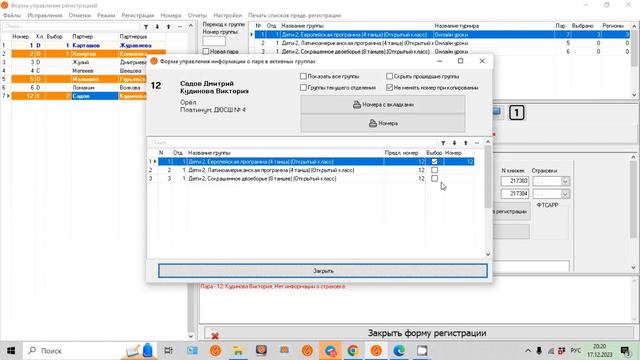Viewport: 640px width, 360px height.
Task: Open Windows Start menu
Action: 11,351
